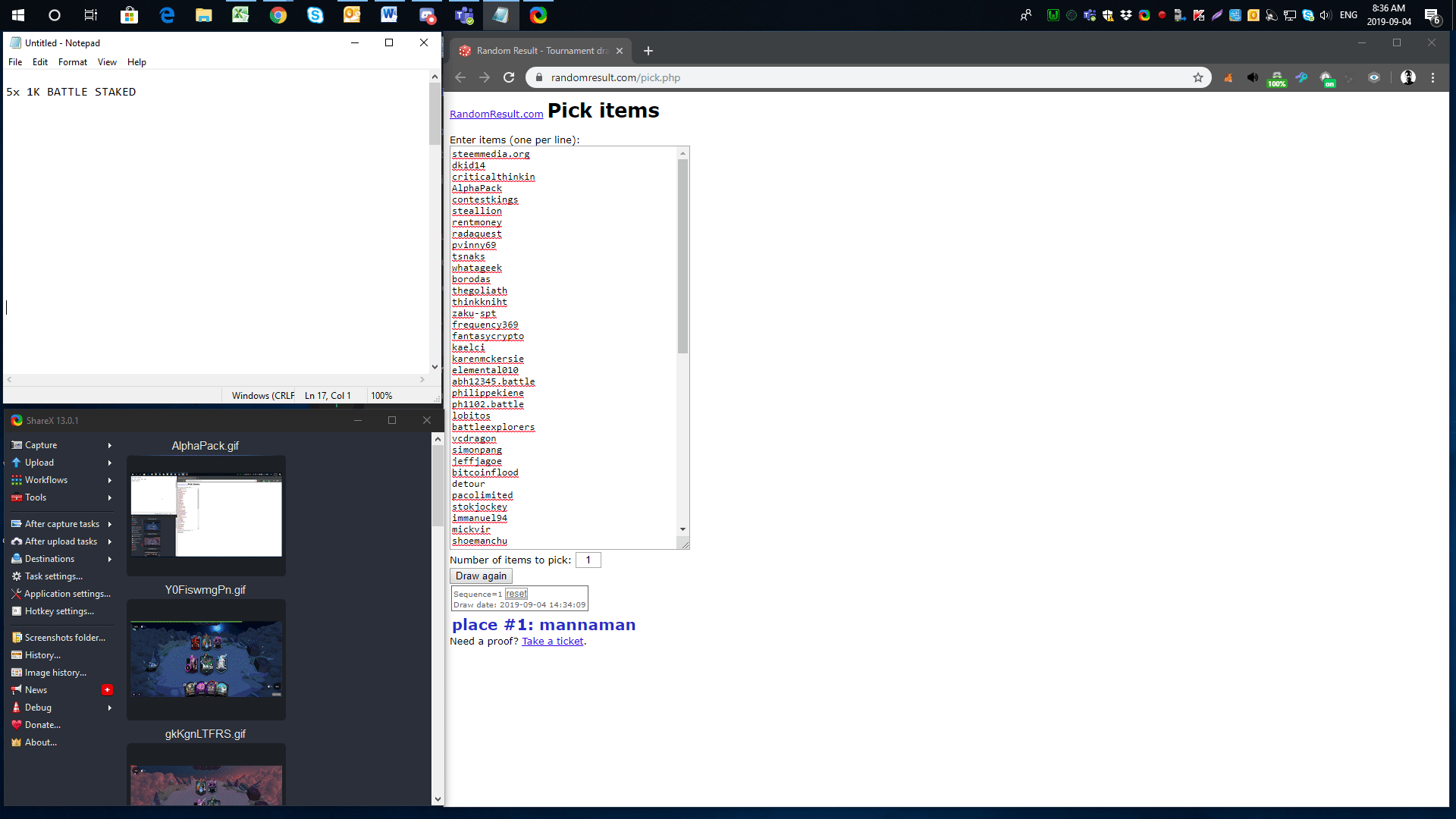Screen dimensions: 1456x819
Task: Click ENG language indicator in tray
Action: pos(1348,15)
